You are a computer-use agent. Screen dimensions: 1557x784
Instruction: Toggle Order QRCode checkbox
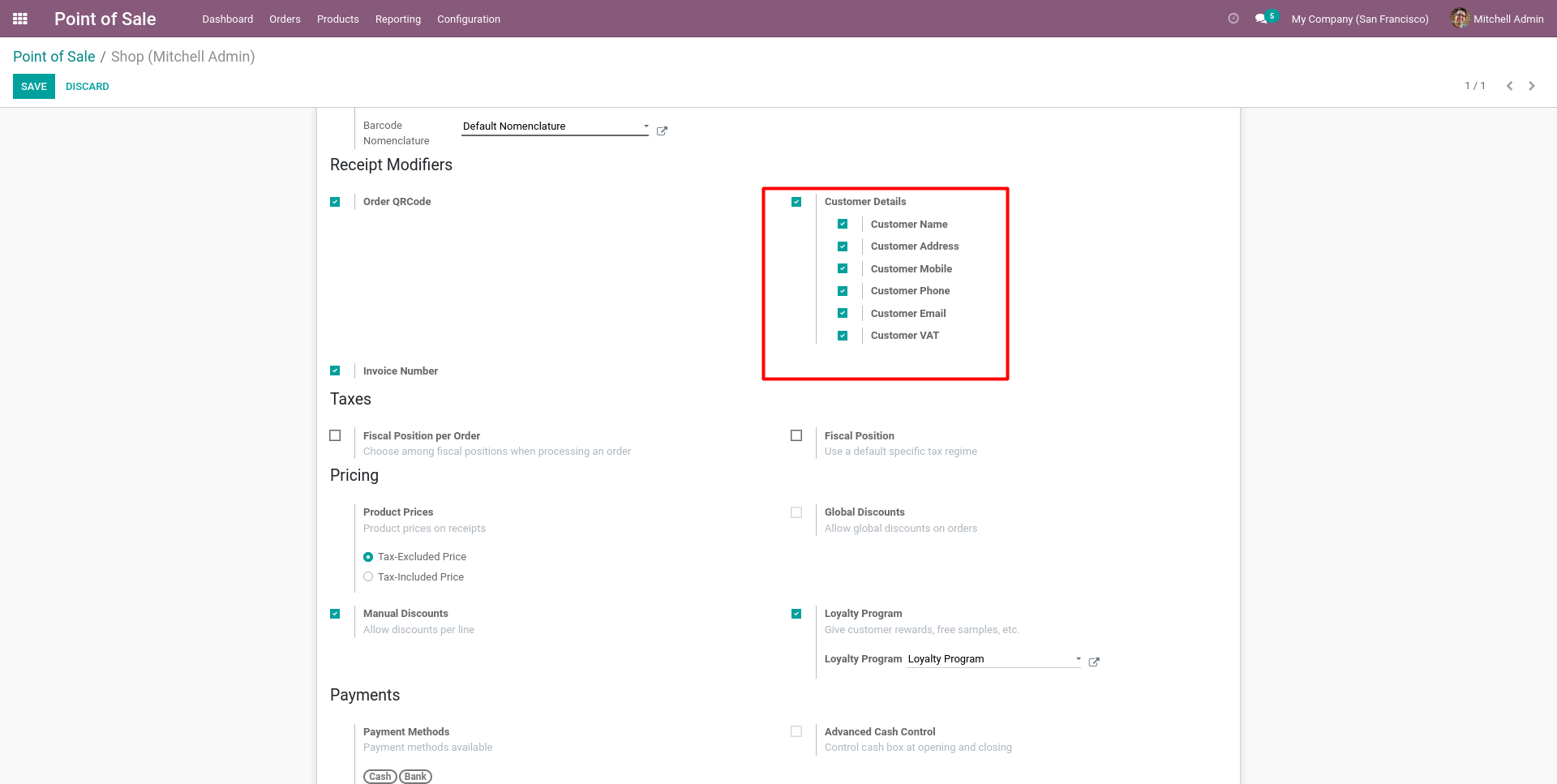pos(335,202)
